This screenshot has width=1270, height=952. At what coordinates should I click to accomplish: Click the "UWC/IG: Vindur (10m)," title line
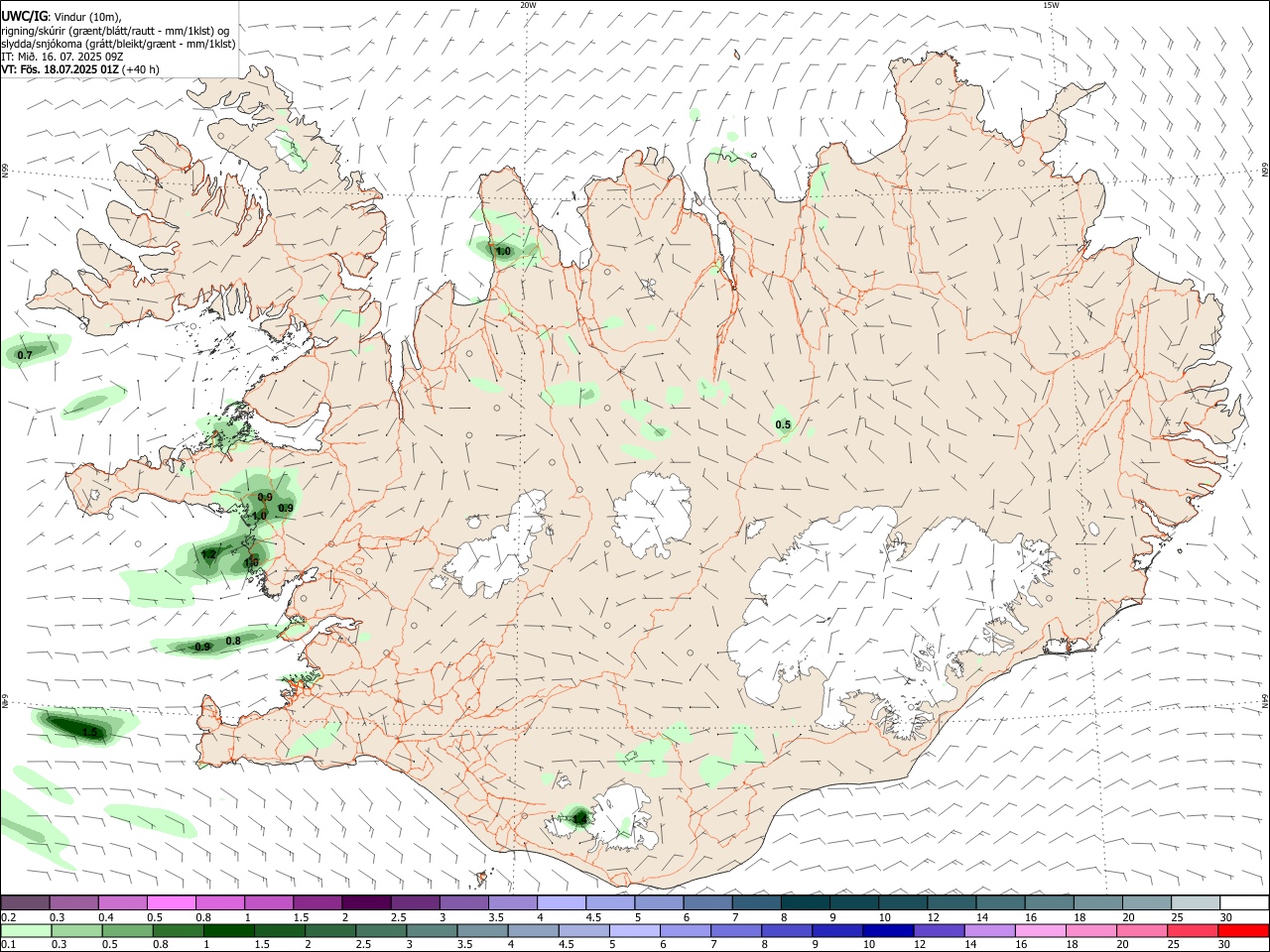coord(62,15)
